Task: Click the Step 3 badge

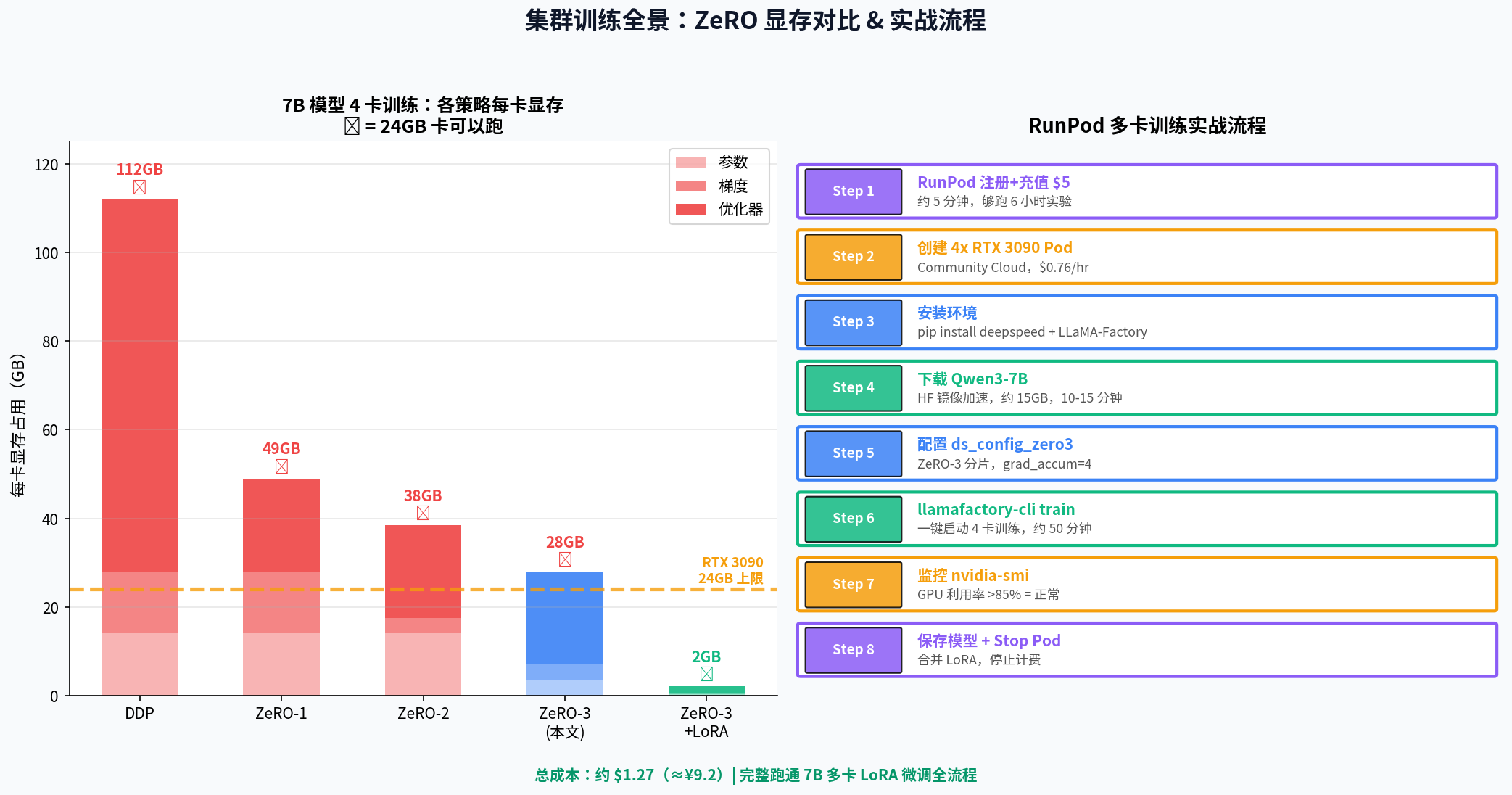Action: [x=854, y=322]
